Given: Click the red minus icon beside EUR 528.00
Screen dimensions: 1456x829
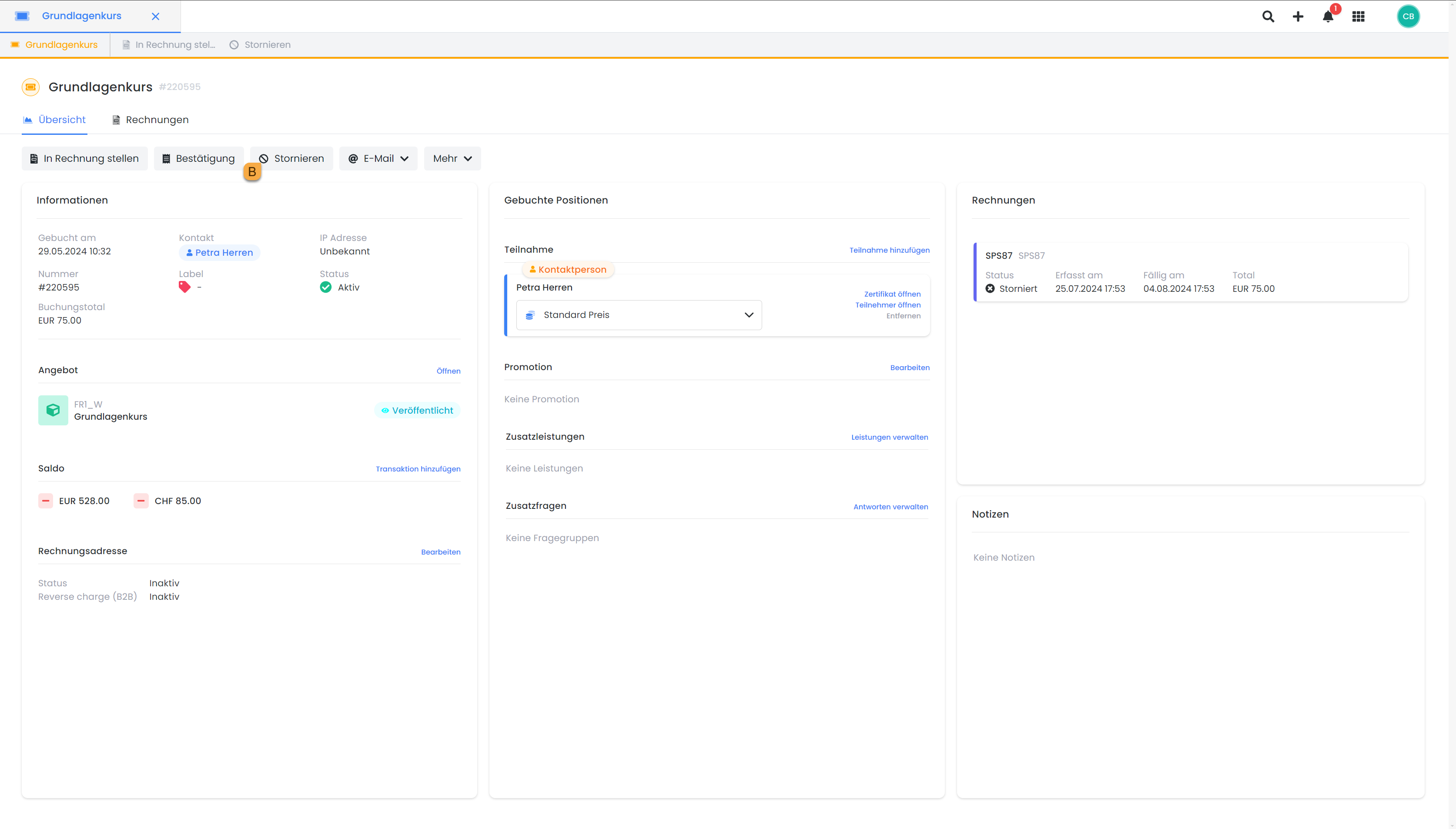Looking at the screenshot, I should [x=46, y=501].
